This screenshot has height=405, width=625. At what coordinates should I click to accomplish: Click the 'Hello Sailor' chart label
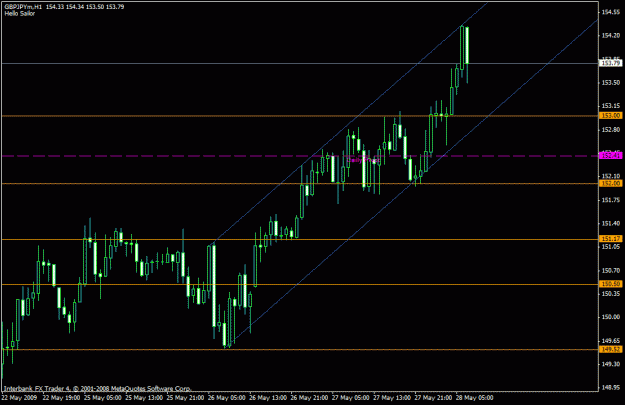(x=20, y=14)
